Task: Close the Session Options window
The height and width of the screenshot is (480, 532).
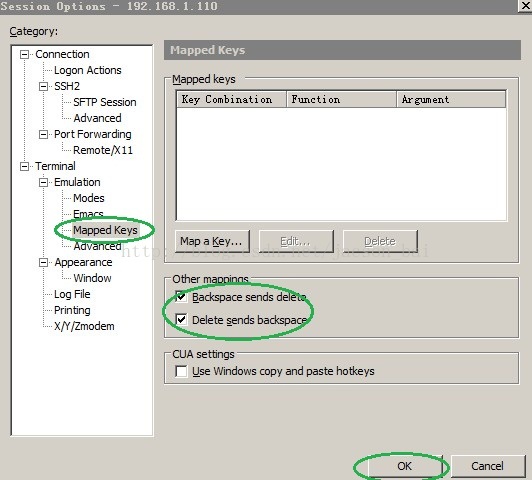Action: click(x=525, y=6)
